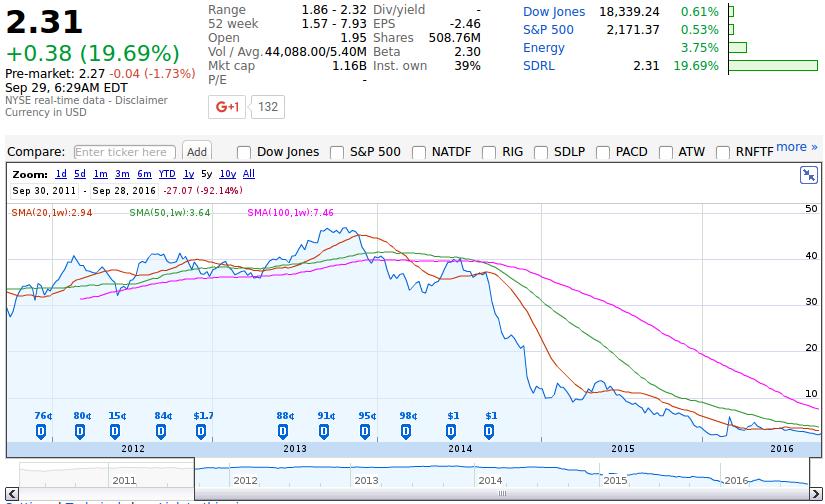Viewport: 825px width, 504px height.
Task: Click the SDRL performance bar
Action: [x=773, y=66]
